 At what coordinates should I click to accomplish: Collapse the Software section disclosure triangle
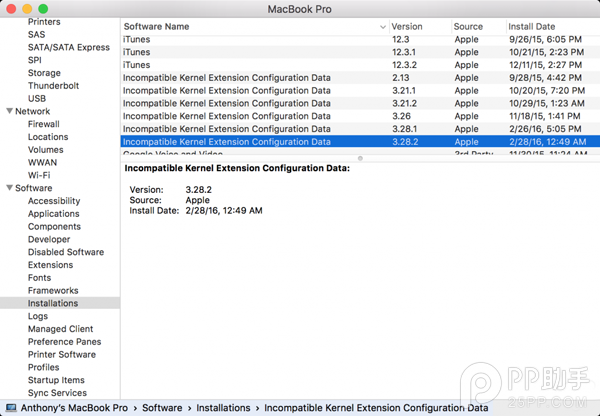click(x=9, y=188)
